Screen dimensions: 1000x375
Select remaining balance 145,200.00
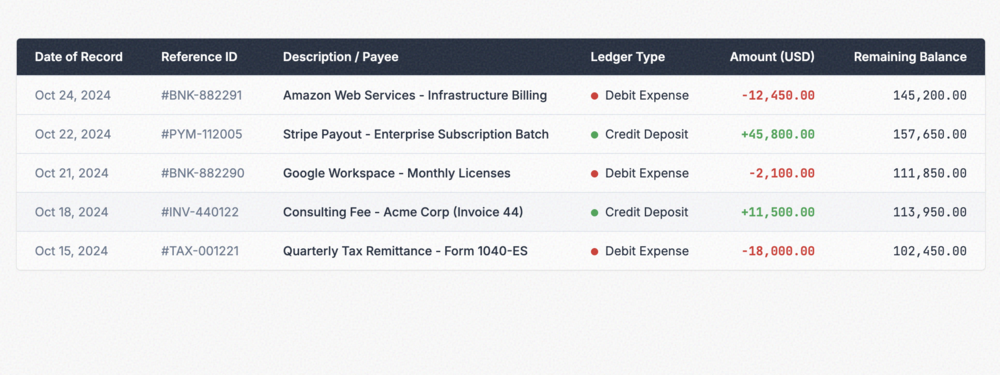[930, 96]
